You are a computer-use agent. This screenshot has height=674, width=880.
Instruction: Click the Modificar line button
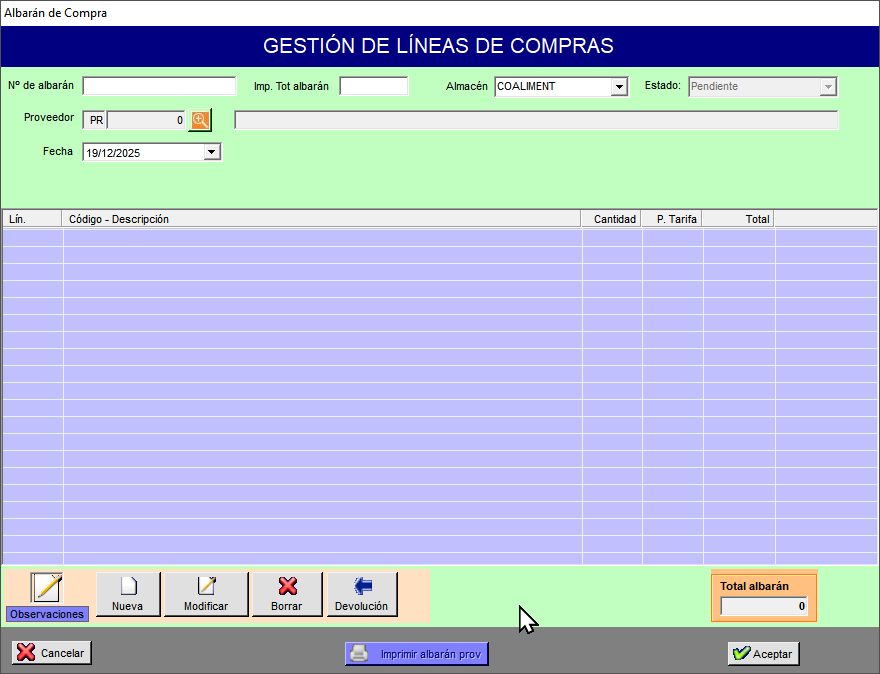tap(206, 594)
